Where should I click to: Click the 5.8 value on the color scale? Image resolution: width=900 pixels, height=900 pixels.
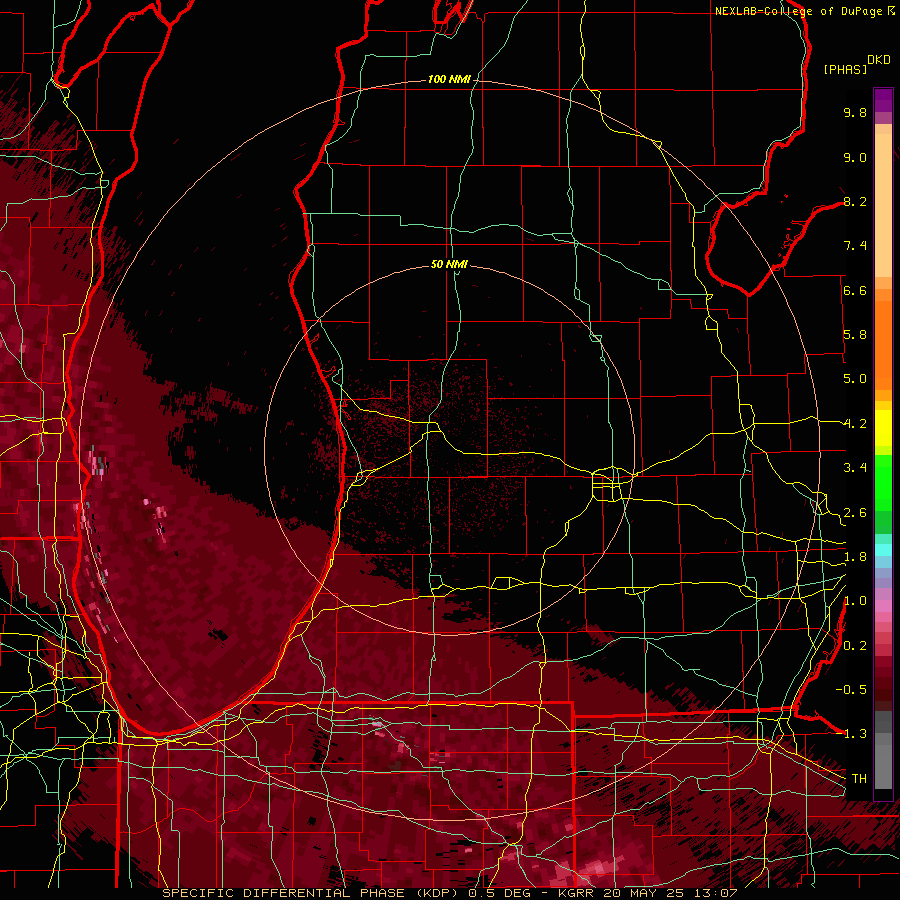click(855, 335)
